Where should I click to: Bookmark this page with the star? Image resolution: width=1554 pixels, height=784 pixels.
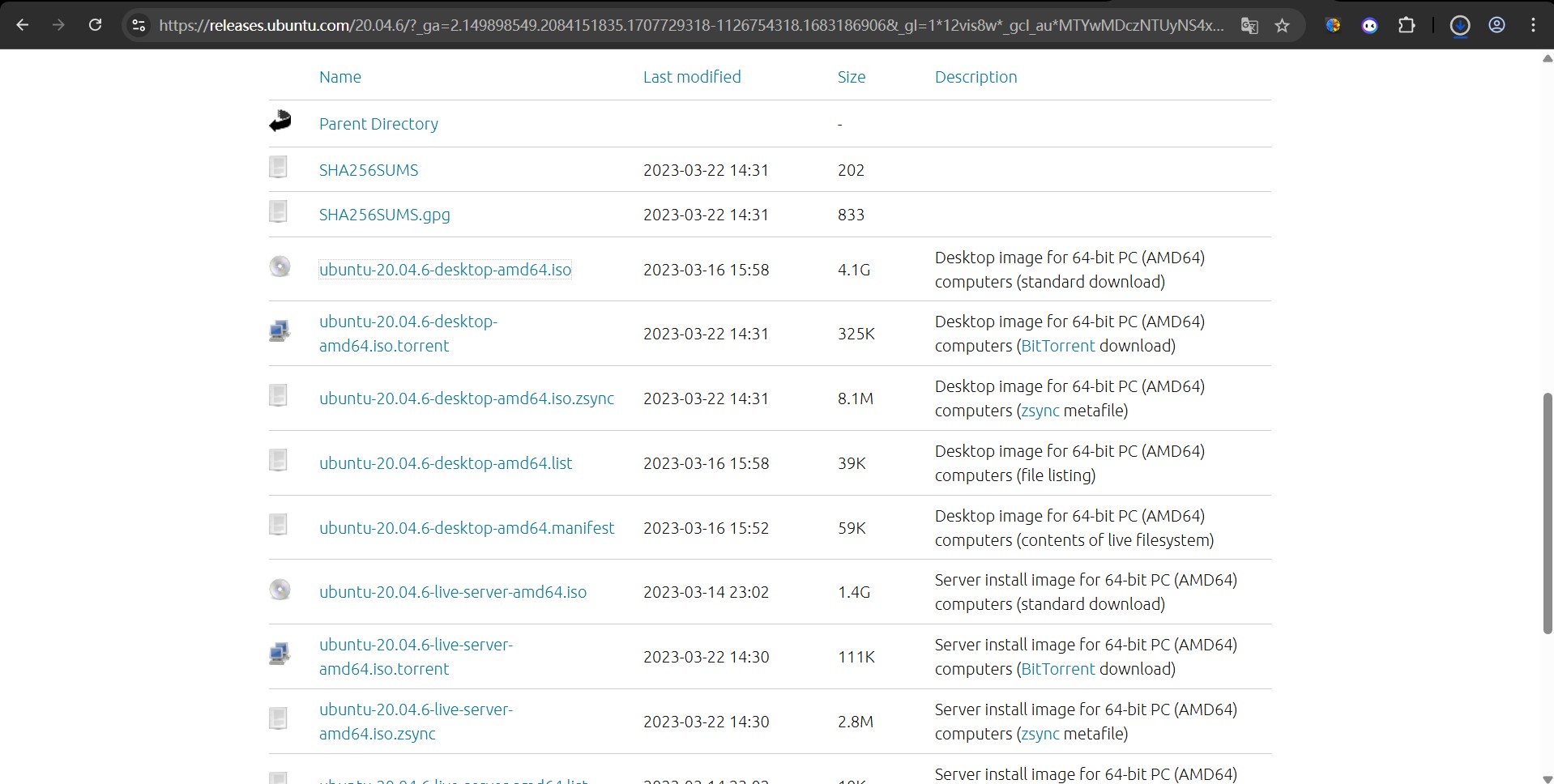click(1282, 25)
